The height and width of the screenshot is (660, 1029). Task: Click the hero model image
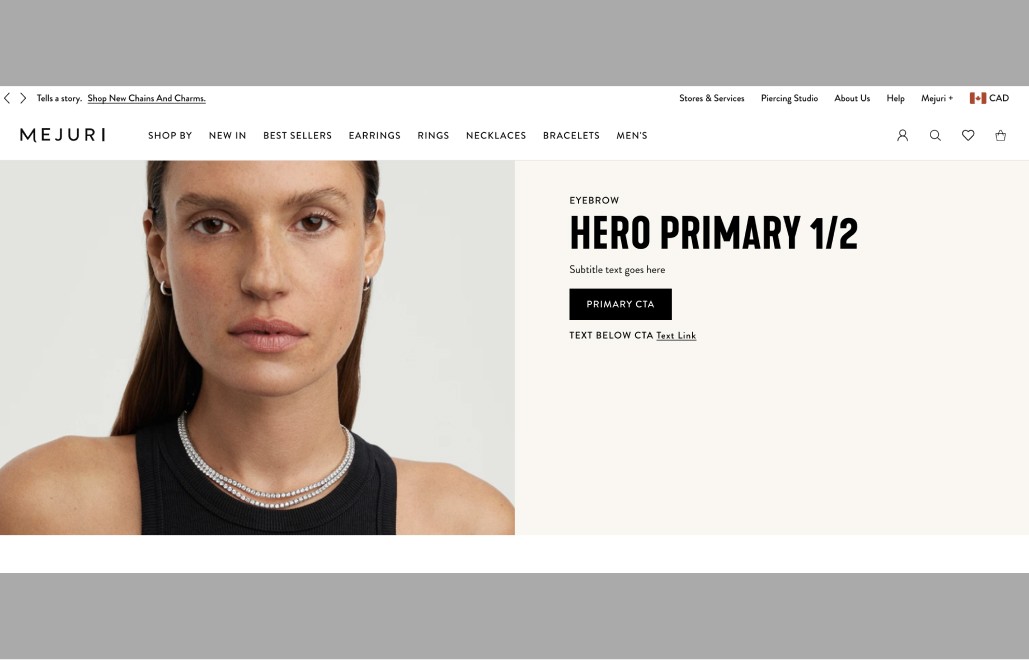click(257, 347)
